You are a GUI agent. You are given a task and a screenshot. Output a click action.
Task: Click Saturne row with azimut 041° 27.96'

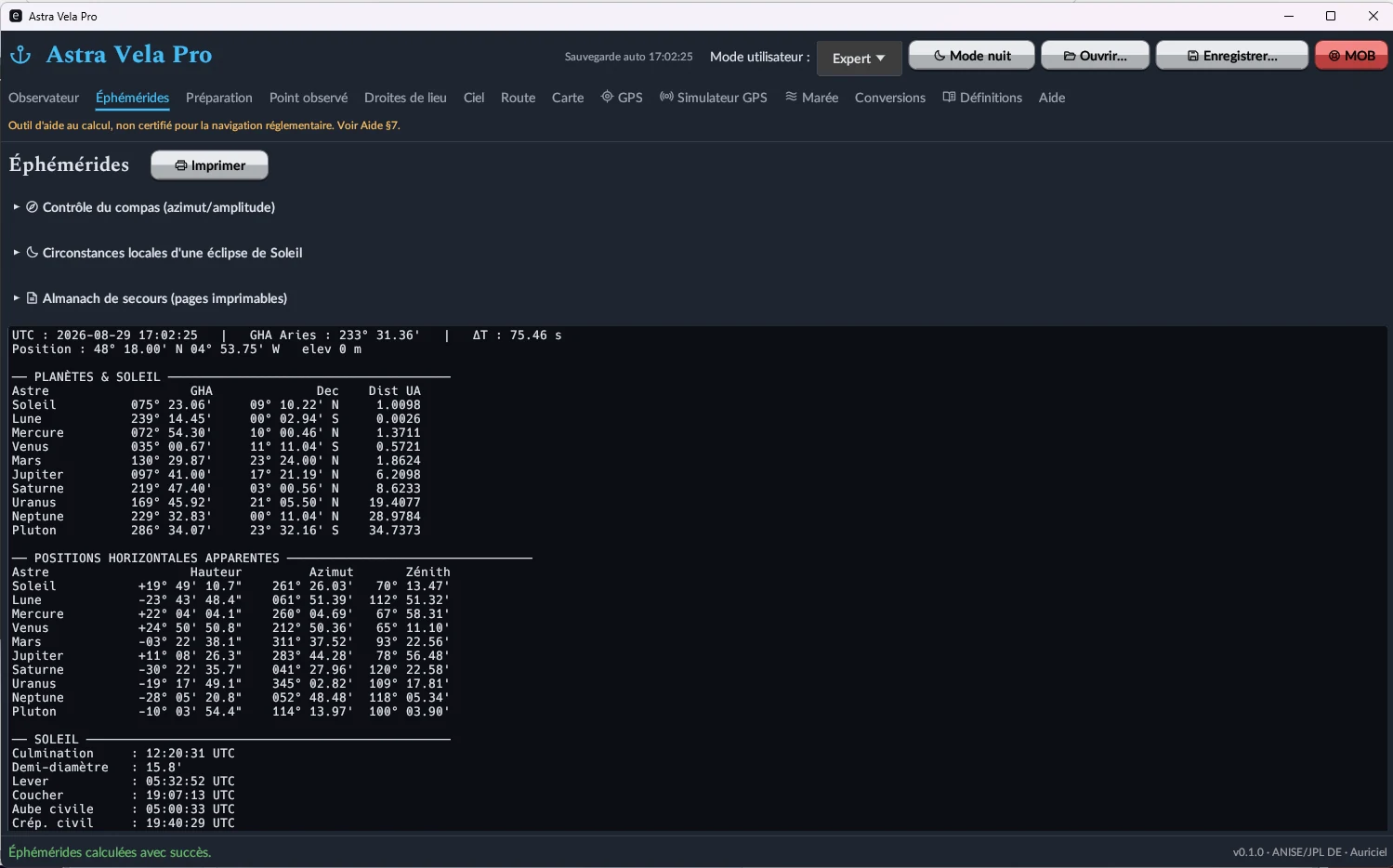tap(231, 670)
